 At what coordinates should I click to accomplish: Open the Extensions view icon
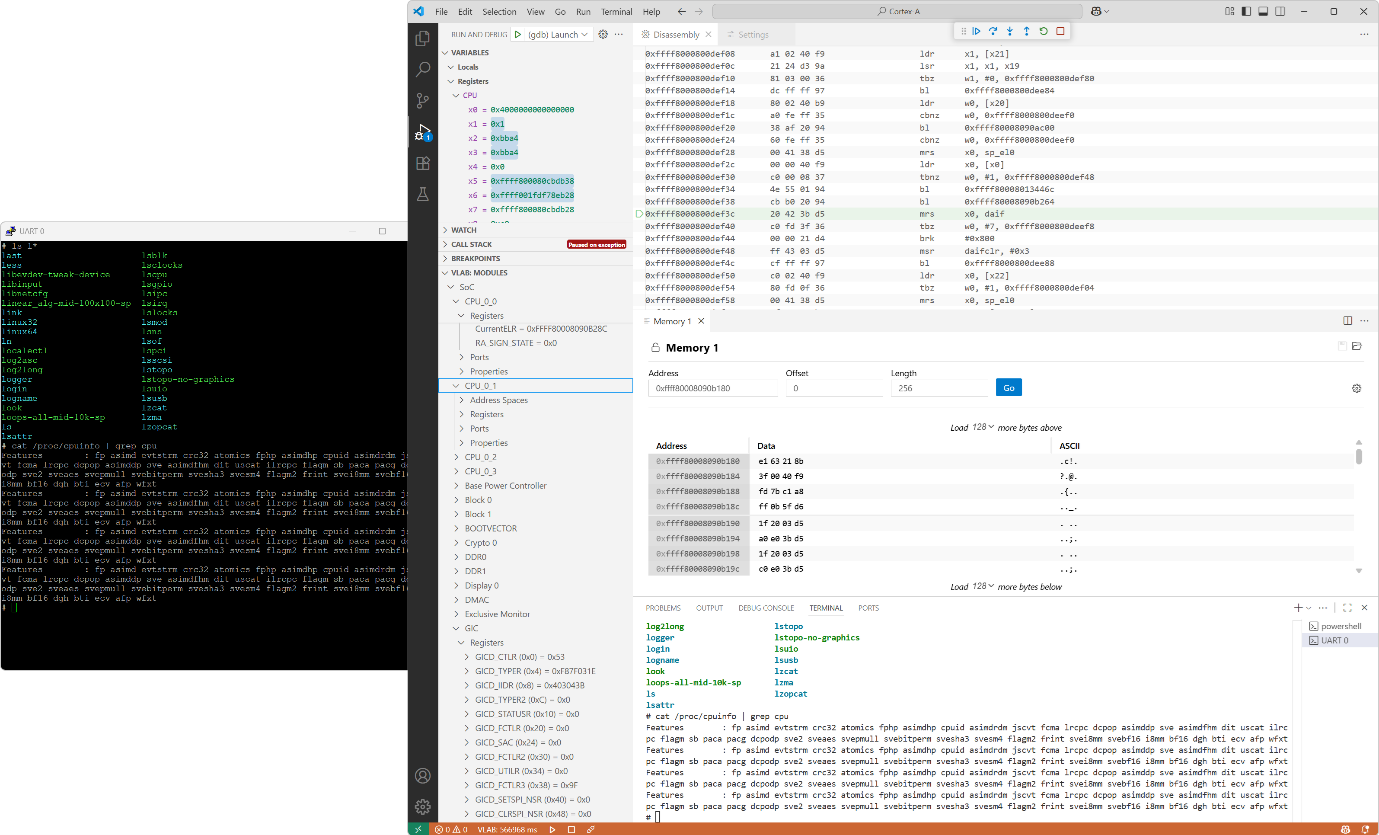(422, 163)
